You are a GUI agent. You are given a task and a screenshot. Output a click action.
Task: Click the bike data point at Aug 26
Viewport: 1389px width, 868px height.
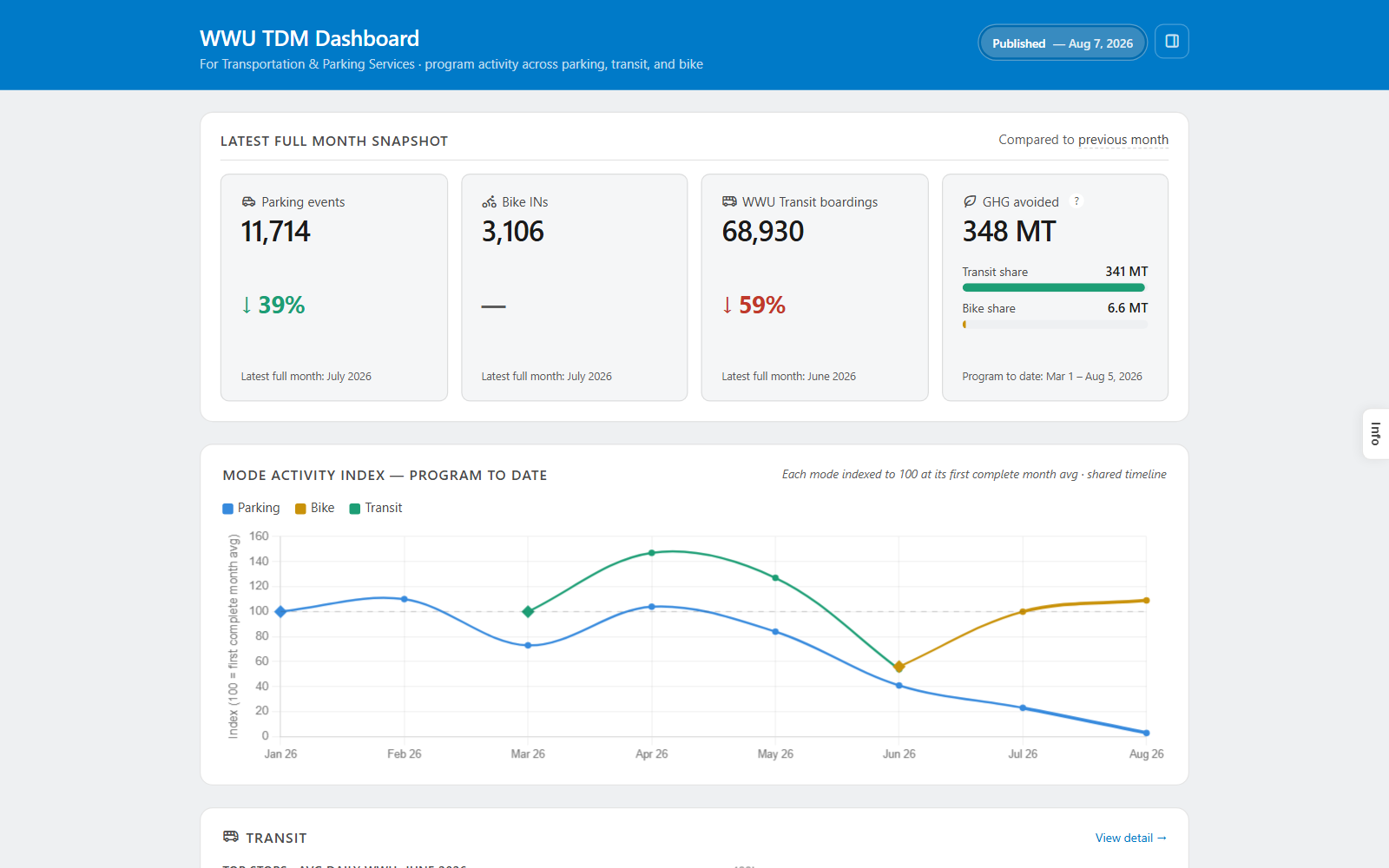(x=1147, y=601)
